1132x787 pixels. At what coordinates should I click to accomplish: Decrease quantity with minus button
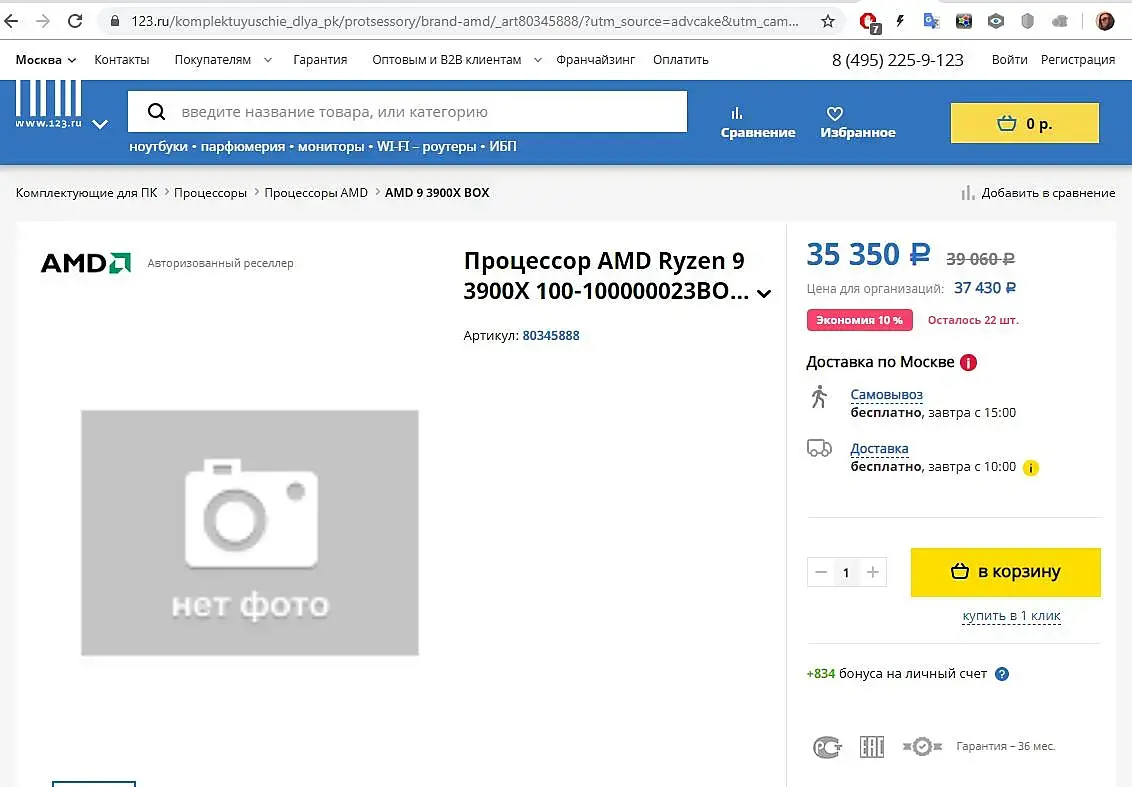821,573
